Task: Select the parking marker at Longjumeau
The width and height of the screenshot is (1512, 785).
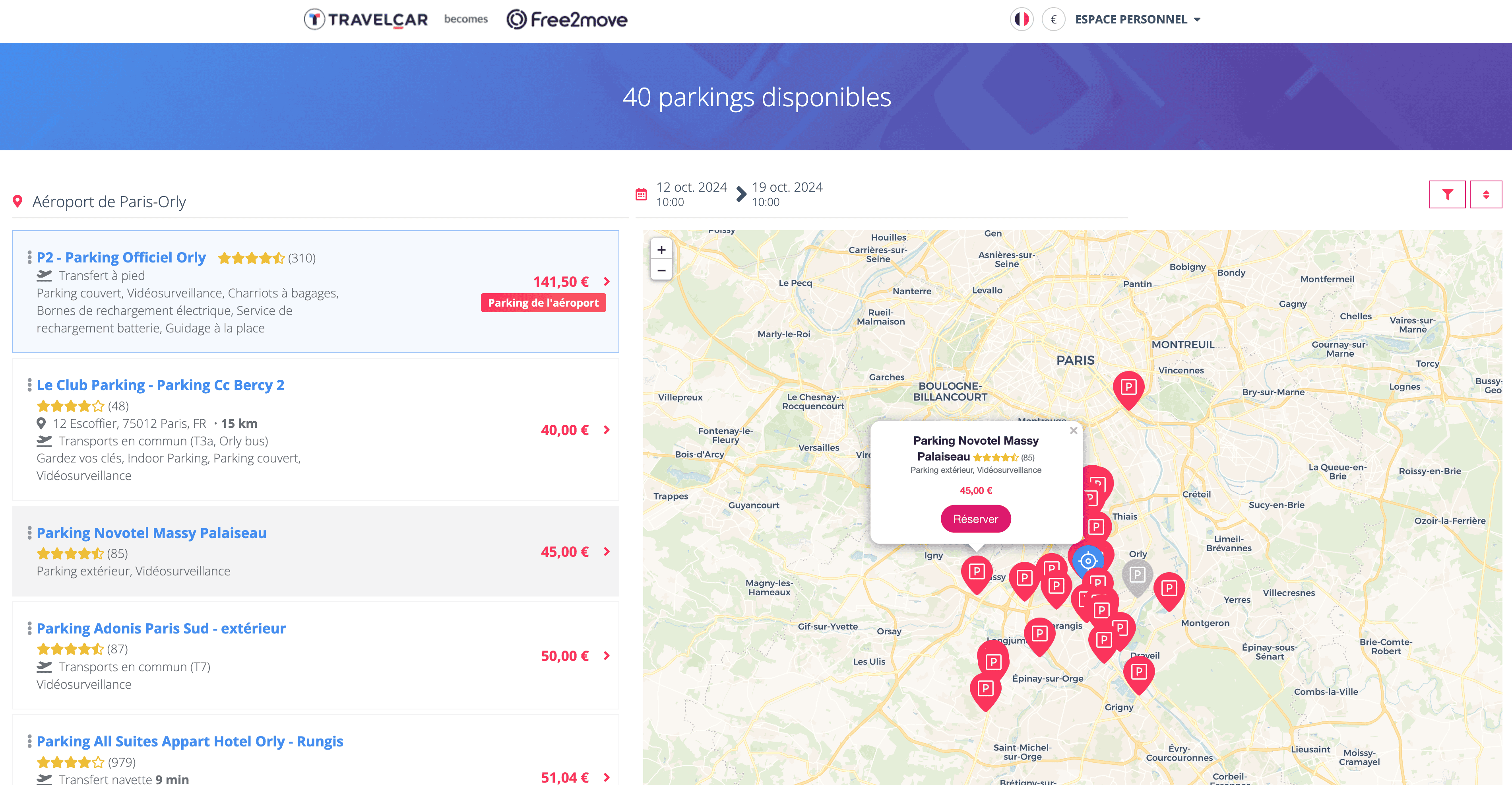Action: pyautogui.click(x=1039, y=636)
